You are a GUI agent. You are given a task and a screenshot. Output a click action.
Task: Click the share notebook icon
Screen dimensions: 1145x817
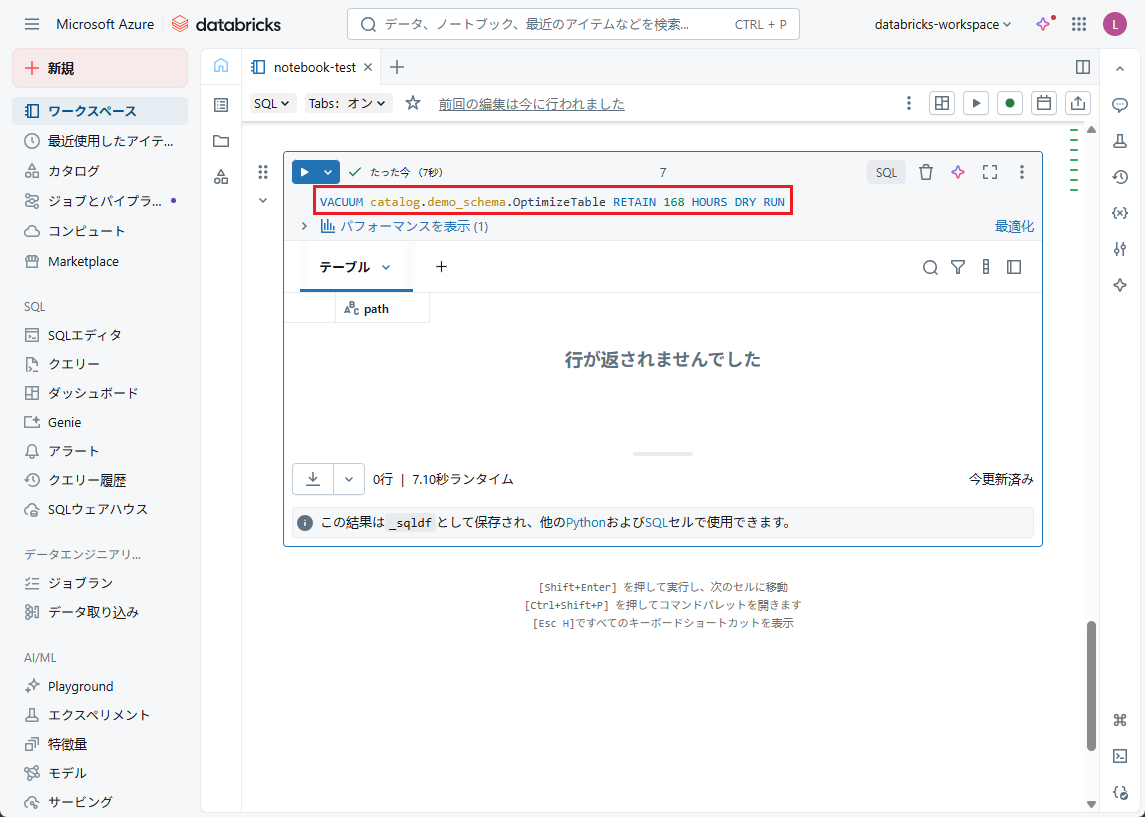[1078, 103]
